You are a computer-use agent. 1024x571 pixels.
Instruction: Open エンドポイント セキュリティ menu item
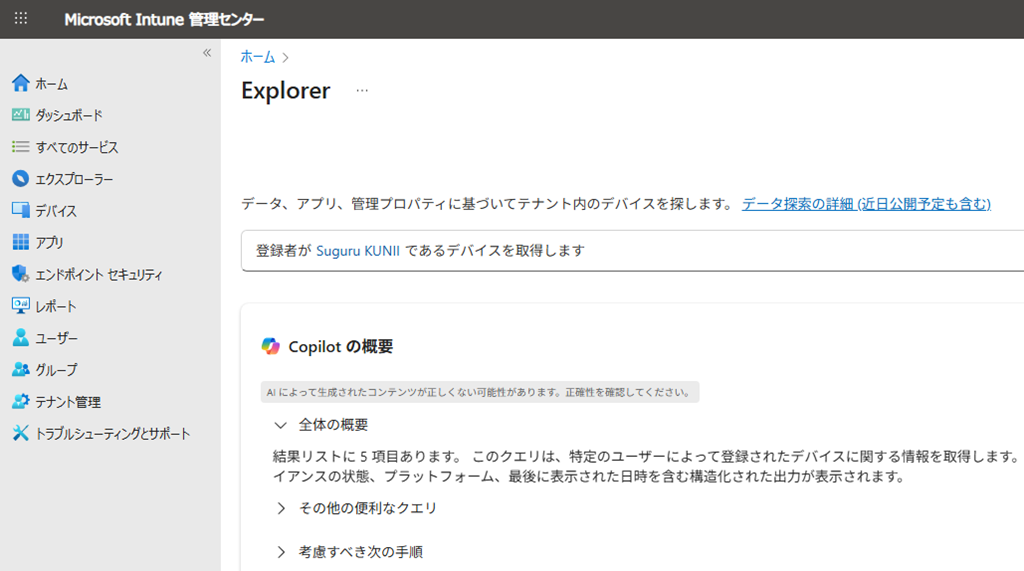coord(99,274)
